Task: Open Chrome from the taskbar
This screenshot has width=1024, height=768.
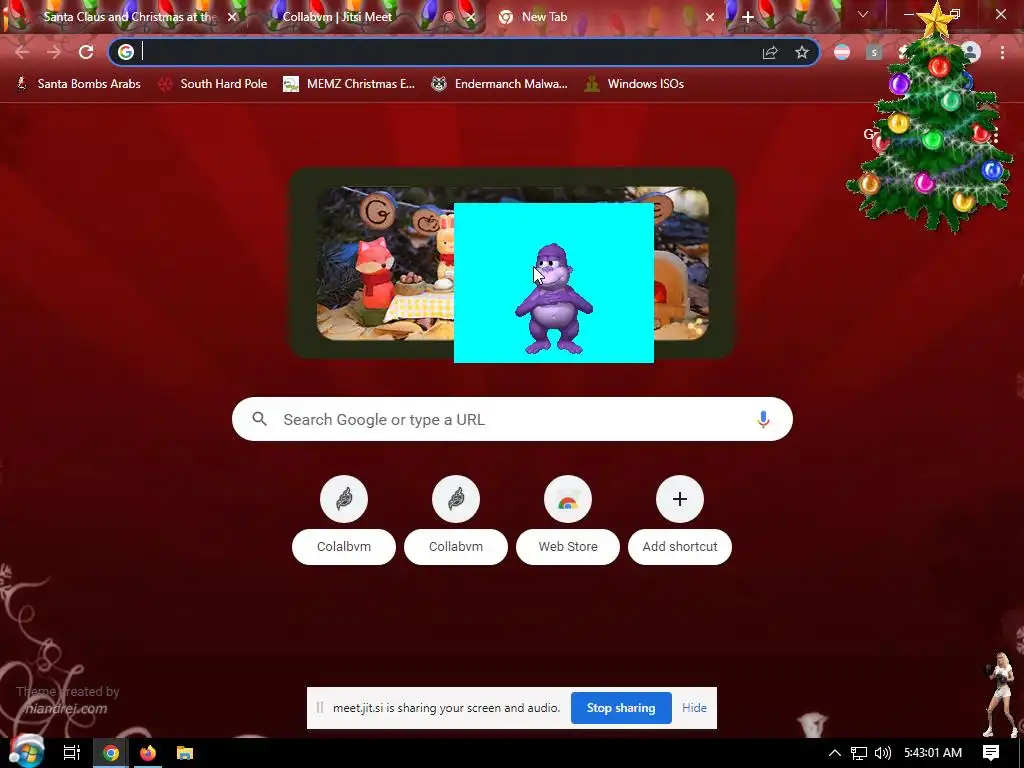Action: click(110, 753)
